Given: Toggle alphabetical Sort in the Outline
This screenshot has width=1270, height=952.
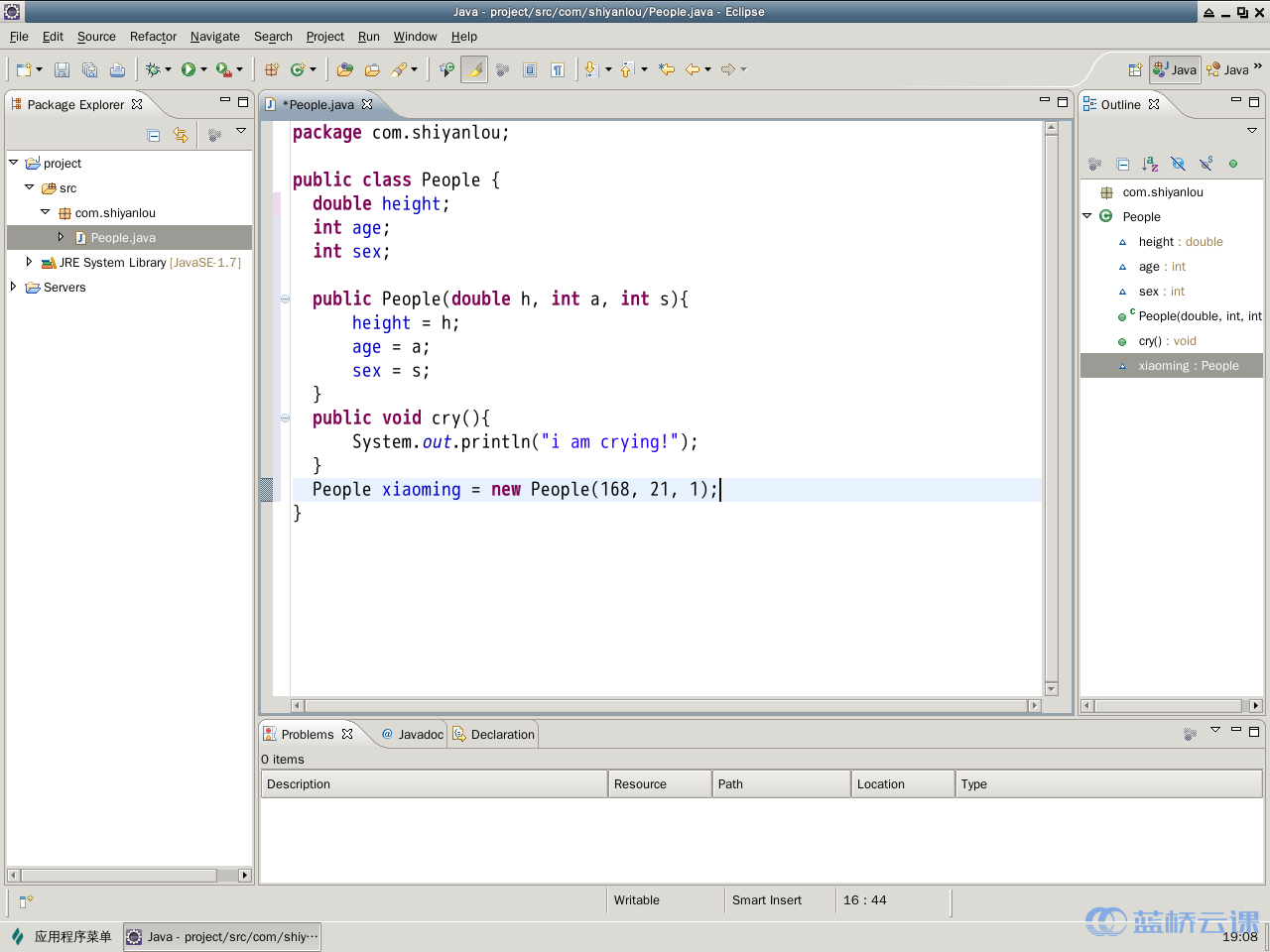Looking at the screenshot, I should (1150, 164).
